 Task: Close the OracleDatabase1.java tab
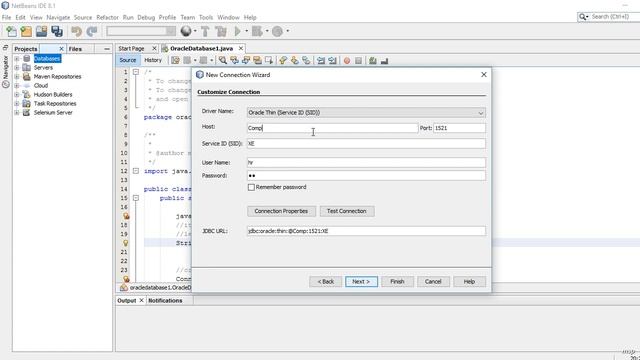tap(241, 49)
